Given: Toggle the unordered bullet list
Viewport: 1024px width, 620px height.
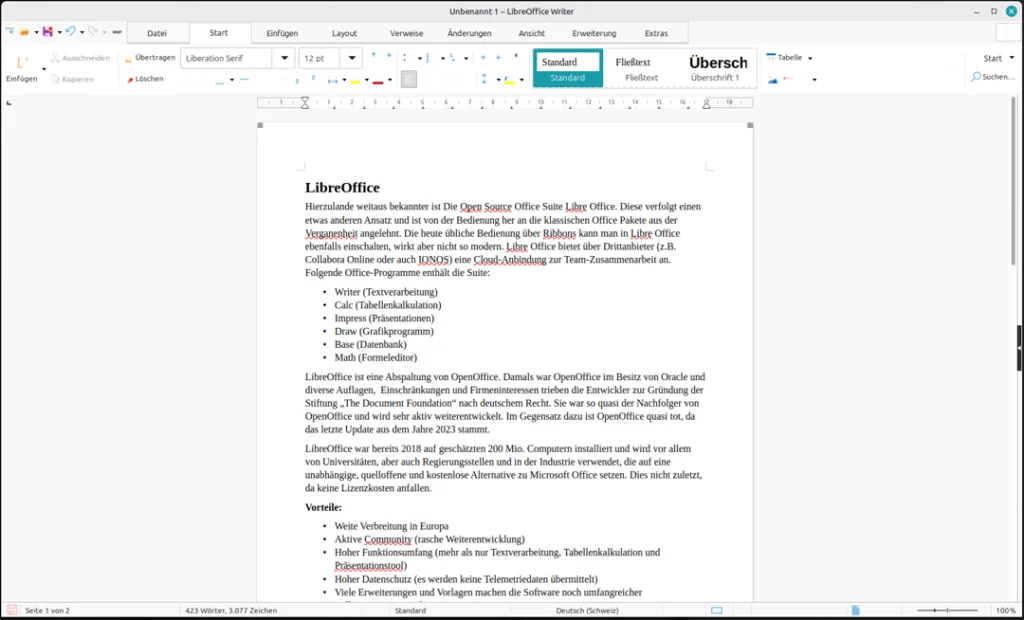Looking at the screenshot, I should point(406,57).
